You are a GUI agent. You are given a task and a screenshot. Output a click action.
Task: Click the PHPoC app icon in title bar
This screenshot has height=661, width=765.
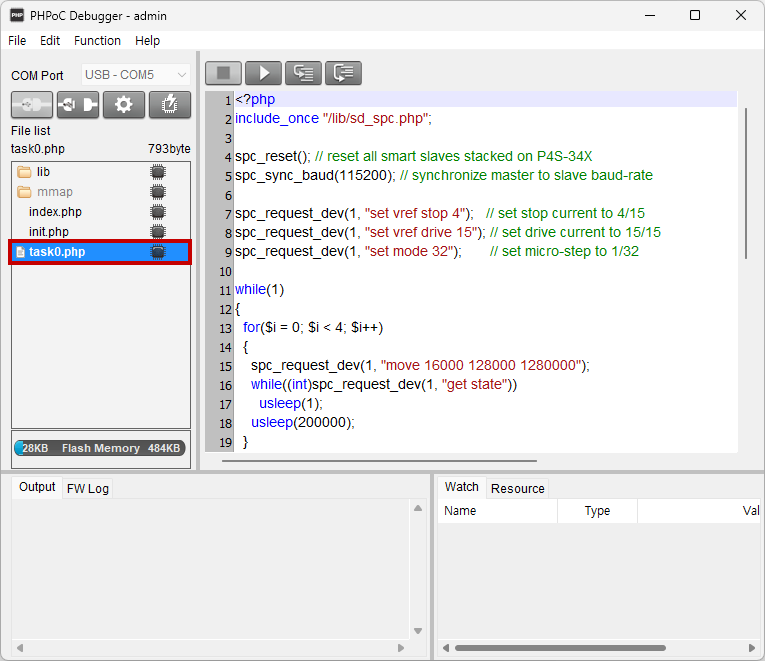tap(17, 16)
